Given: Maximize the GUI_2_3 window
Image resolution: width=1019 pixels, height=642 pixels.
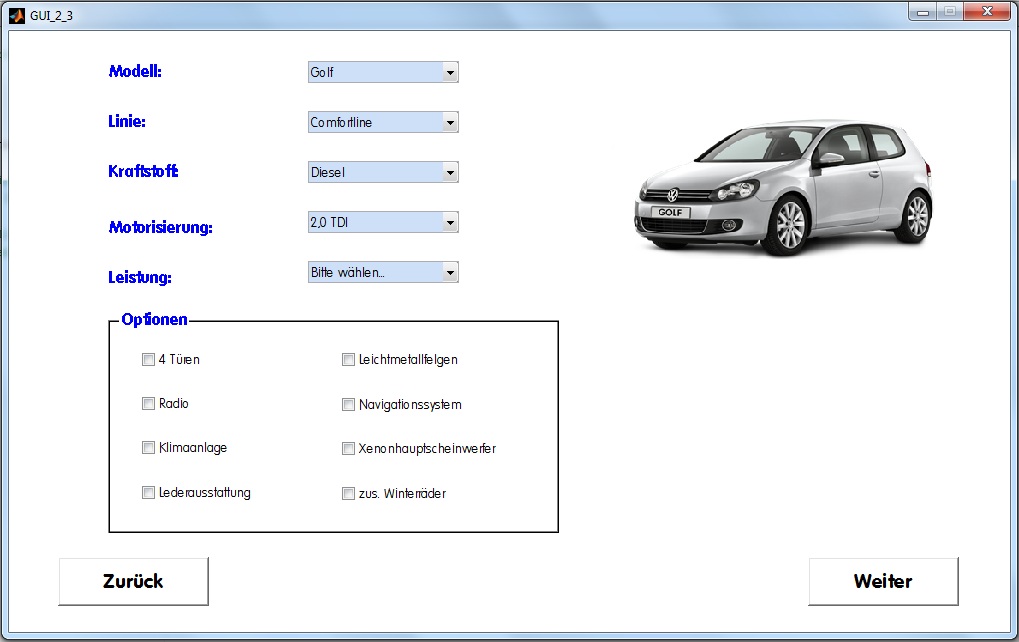Looking at the screenshot, I should coord(949,12).
